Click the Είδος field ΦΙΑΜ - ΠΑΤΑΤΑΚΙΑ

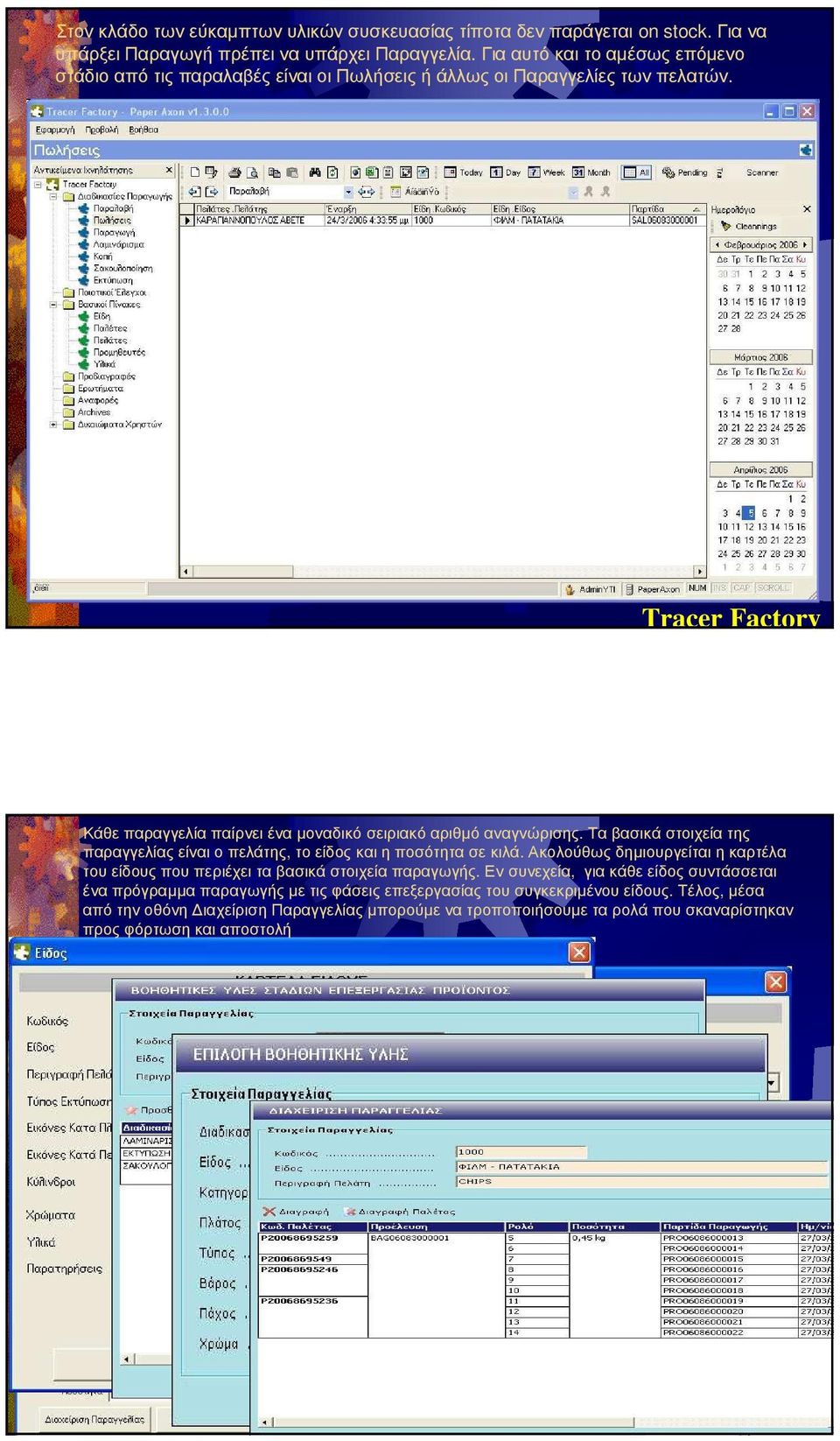(641, 1167)
